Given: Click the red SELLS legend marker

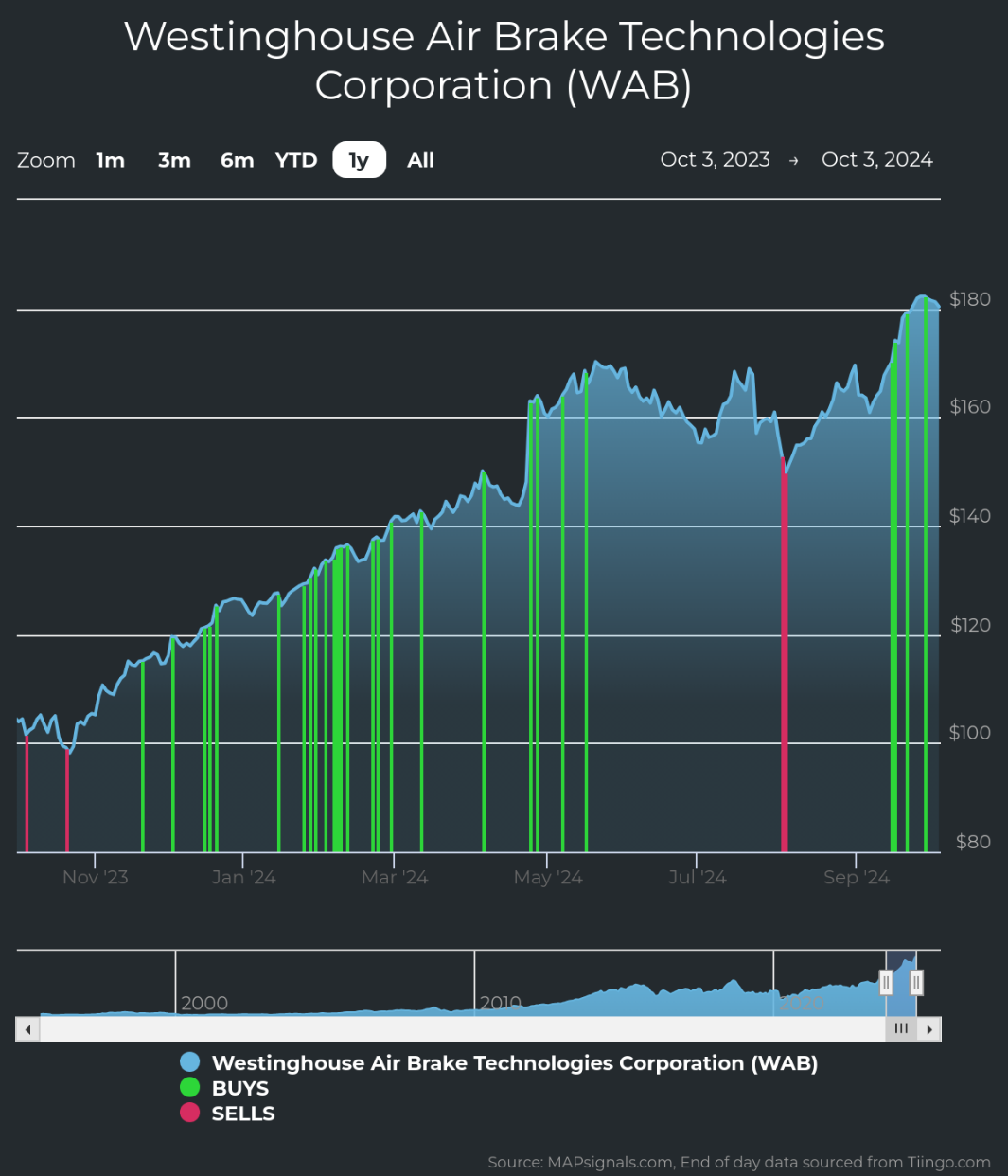Looking at the screenshot, I should (x=190, y=1113).
